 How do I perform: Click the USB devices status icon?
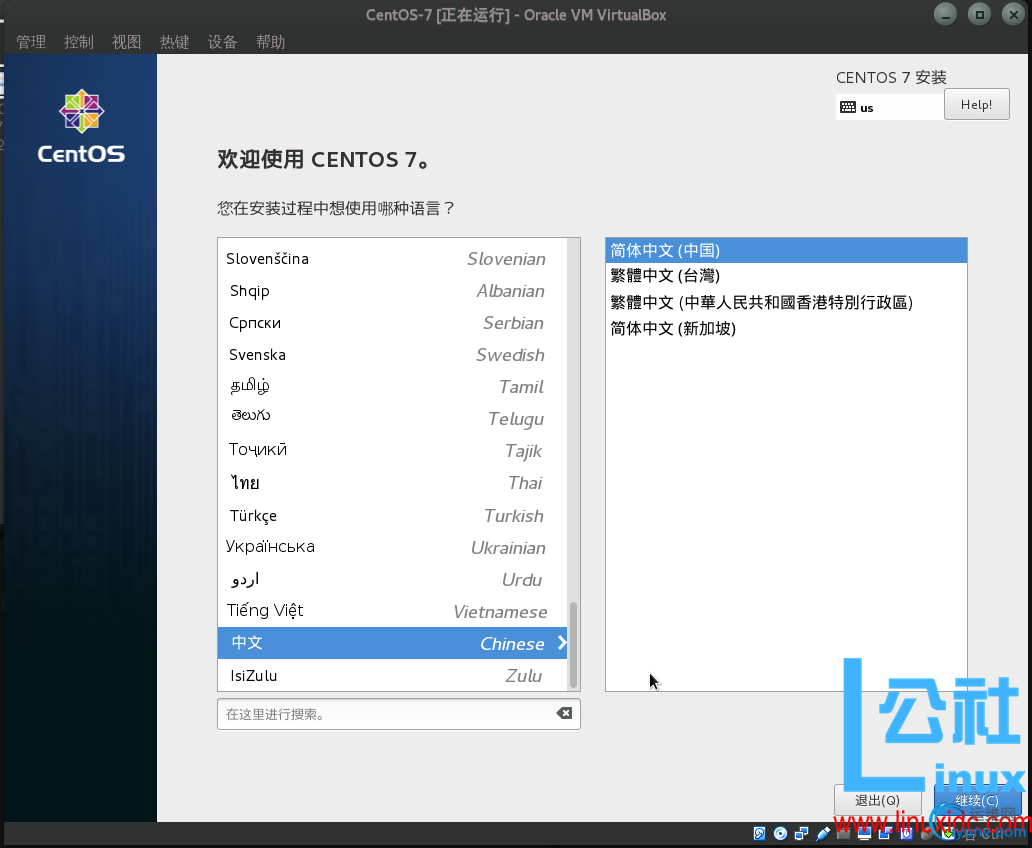tap(823, 834)
